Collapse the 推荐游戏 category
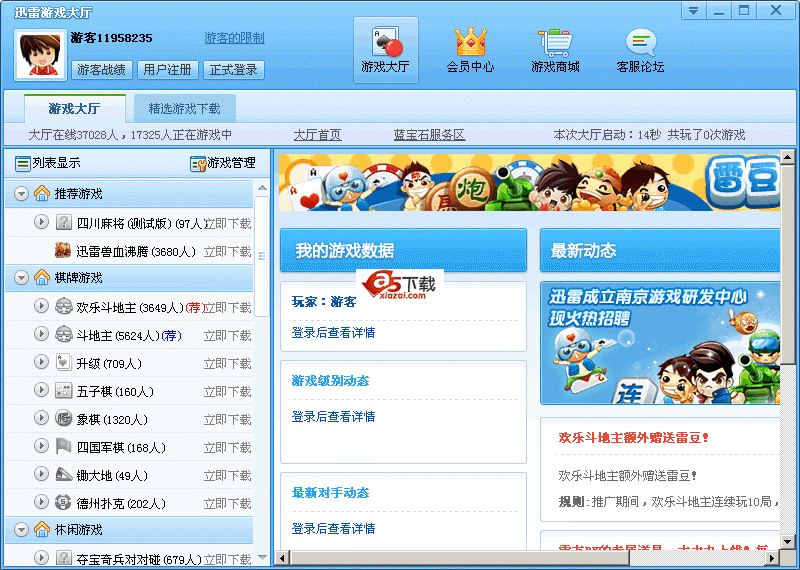This screenshot has width=800, height=570. pos(21,194)
